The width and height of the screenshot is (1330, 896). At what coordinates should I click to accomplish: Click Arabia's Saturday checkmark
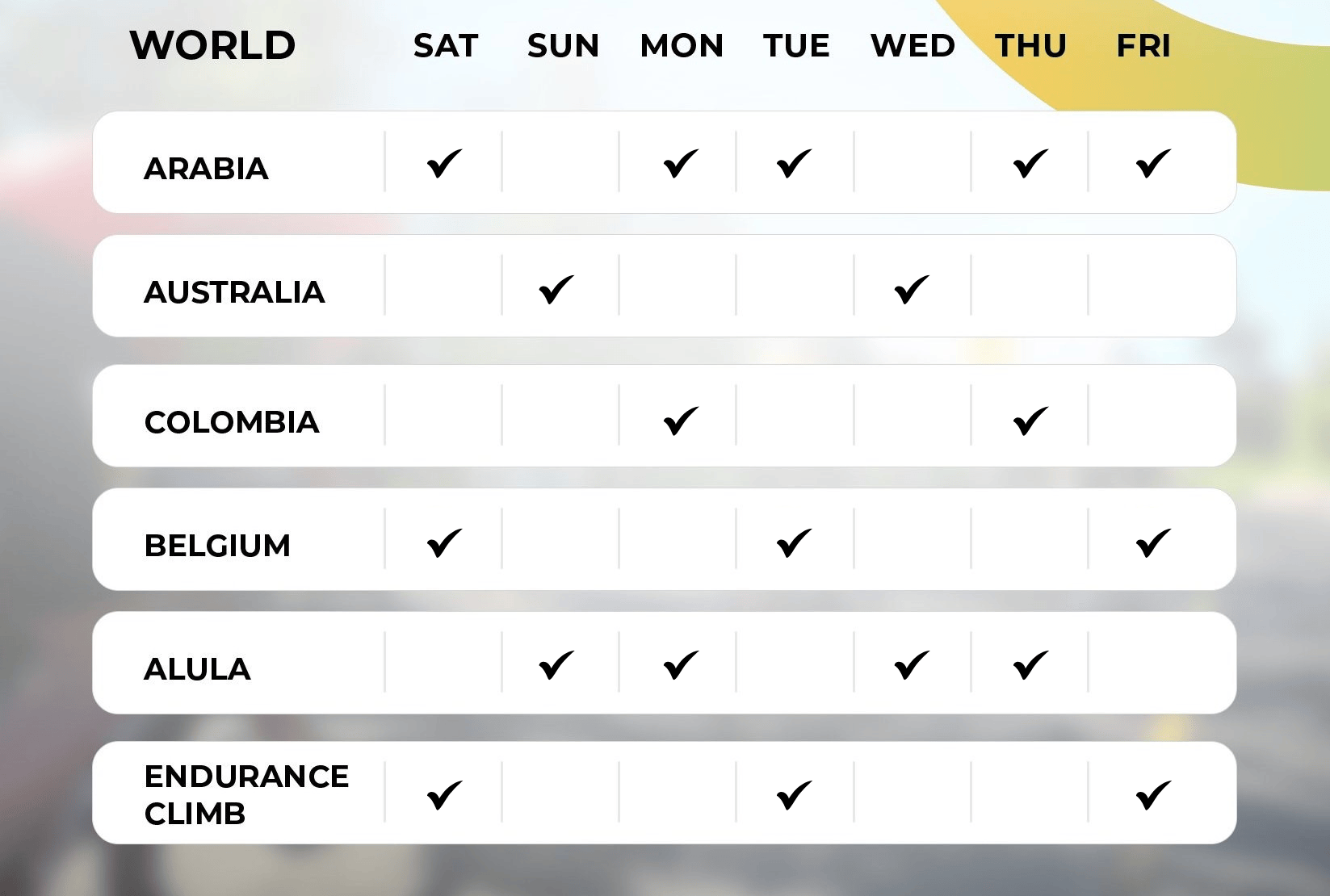point(444,163)
